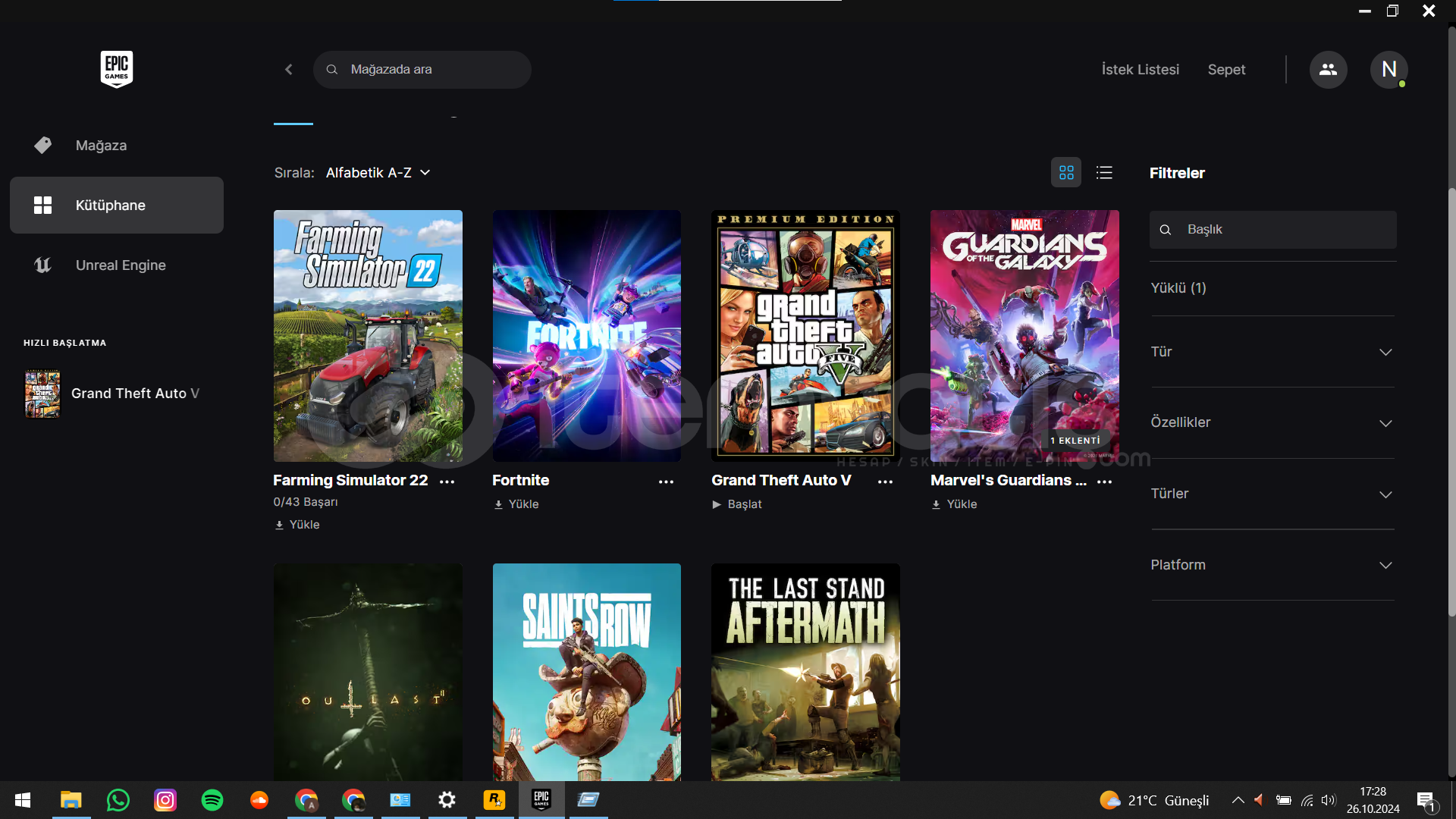The width and height of the screenshot is (1456, 819).
Task: Open Windows Settings gear in taskbar
Action: pos(447,800)
